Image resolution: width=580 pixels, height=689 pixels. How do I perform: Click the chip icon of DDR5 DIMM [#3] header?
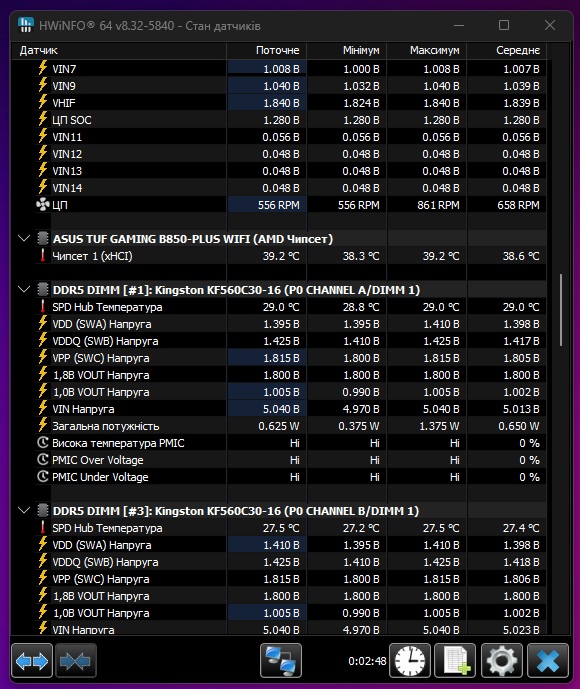click(x=43, y=511)
